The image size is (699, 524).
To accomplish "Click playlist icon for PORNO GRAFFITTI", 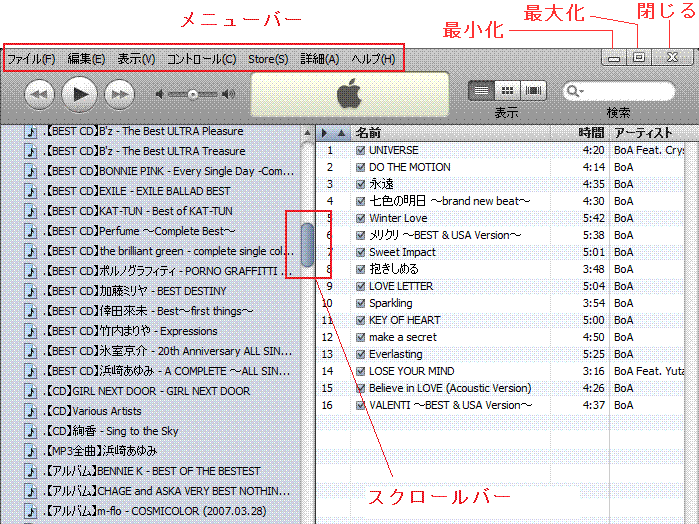I will pyautogui.click(x=31, y=272).
